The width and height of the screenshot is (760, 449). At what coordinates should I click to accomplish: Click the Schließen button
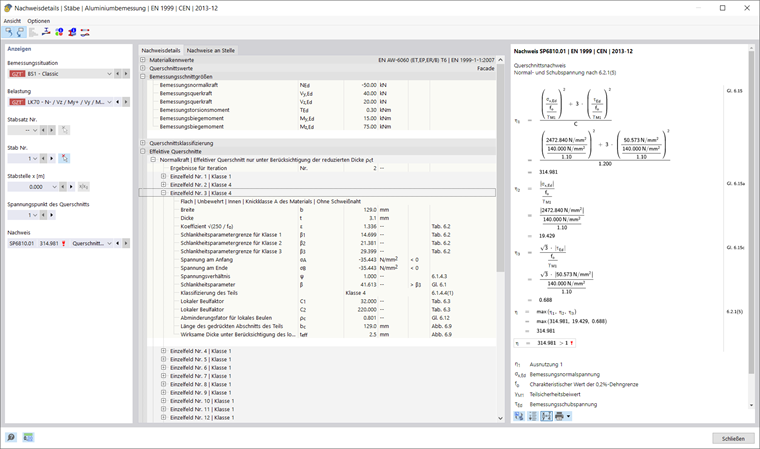[x=733, y=438]
